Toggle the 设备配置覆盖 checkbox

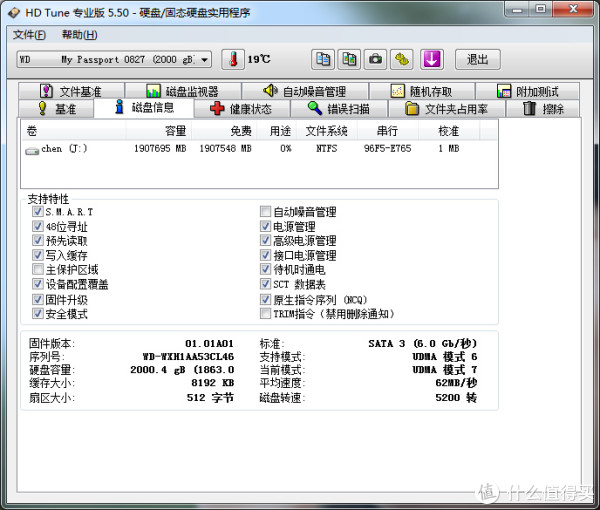38,284
